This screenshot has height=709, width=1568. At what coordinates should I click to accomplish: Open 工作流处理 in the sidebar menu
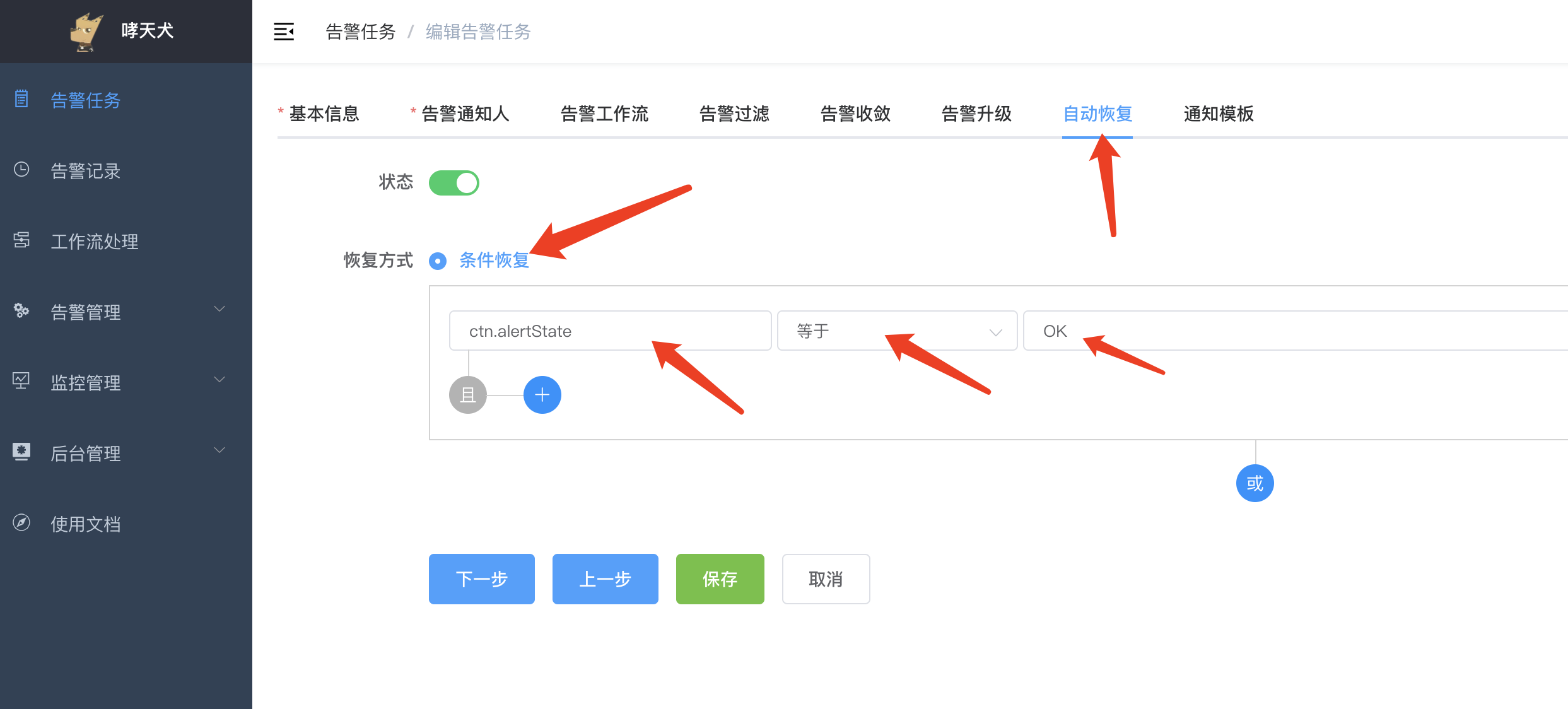pyautogui.click(x=126, y=241)
